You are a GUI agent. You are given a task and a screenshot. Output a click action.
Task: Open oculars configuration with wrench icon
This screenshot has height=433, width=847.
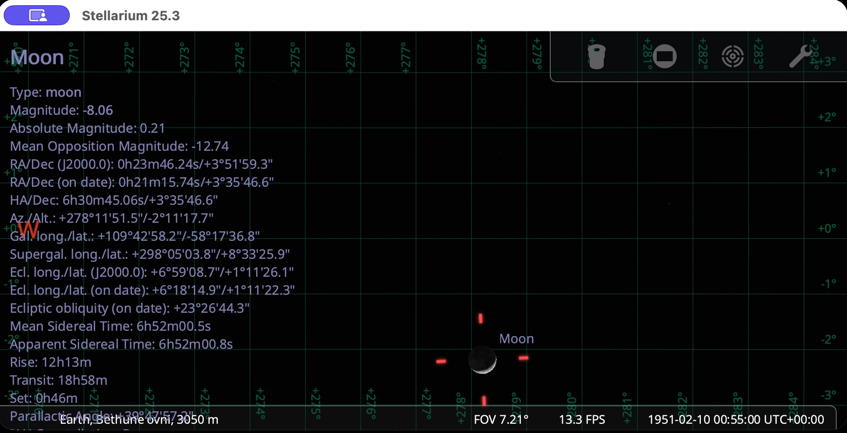click(x=801, y=56)
